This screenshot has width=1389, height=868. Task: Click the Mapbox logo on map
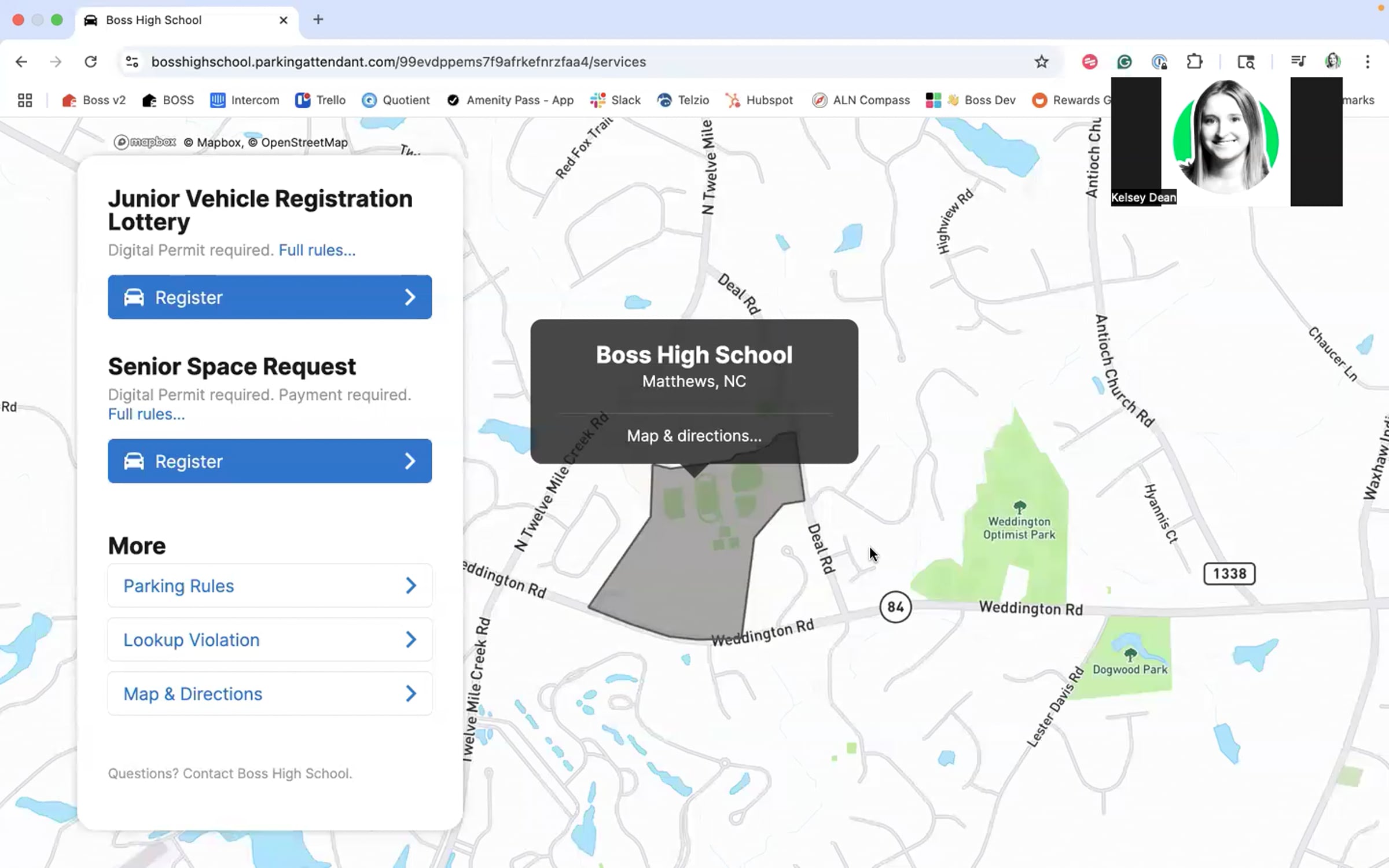[145, 142]
